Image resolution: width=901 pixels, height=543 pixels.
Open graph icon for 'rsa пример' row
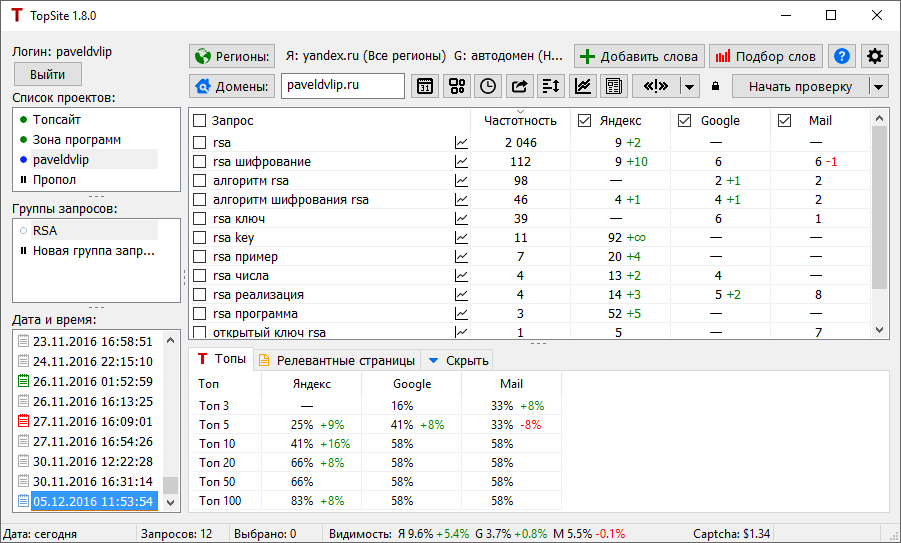[461, 256]
